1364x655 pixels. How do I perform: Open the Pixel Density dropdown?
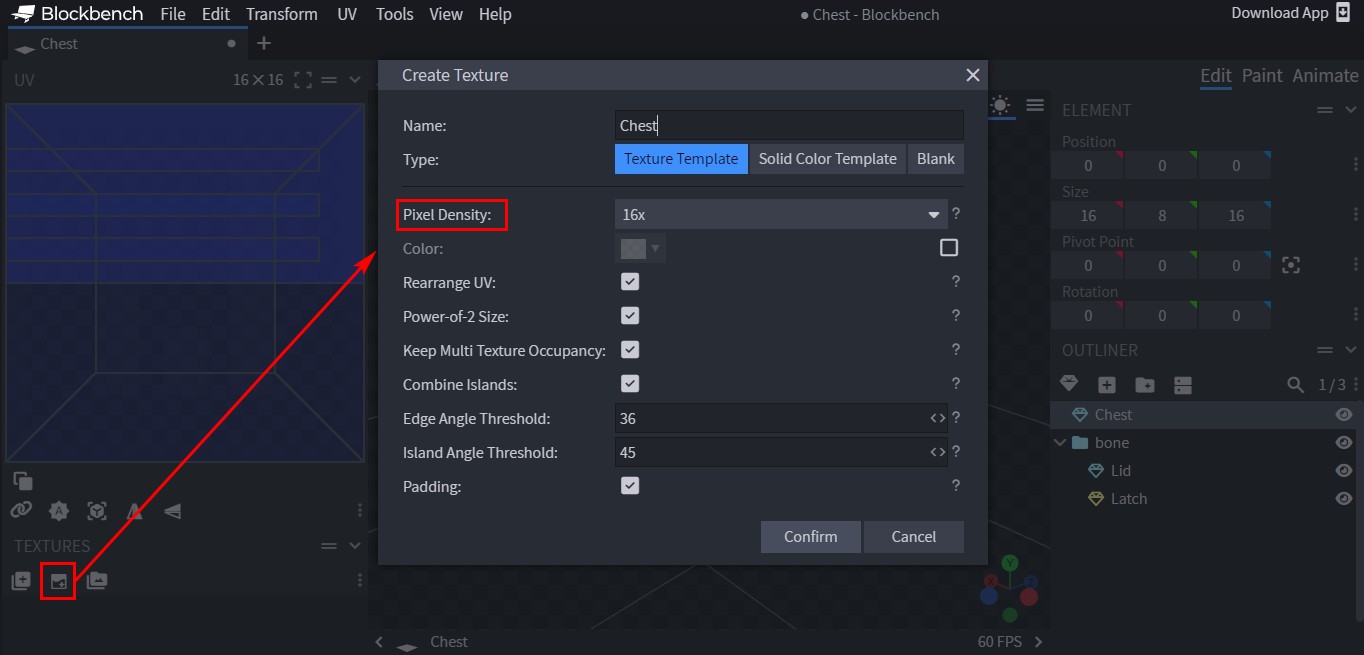click(781, 214)
